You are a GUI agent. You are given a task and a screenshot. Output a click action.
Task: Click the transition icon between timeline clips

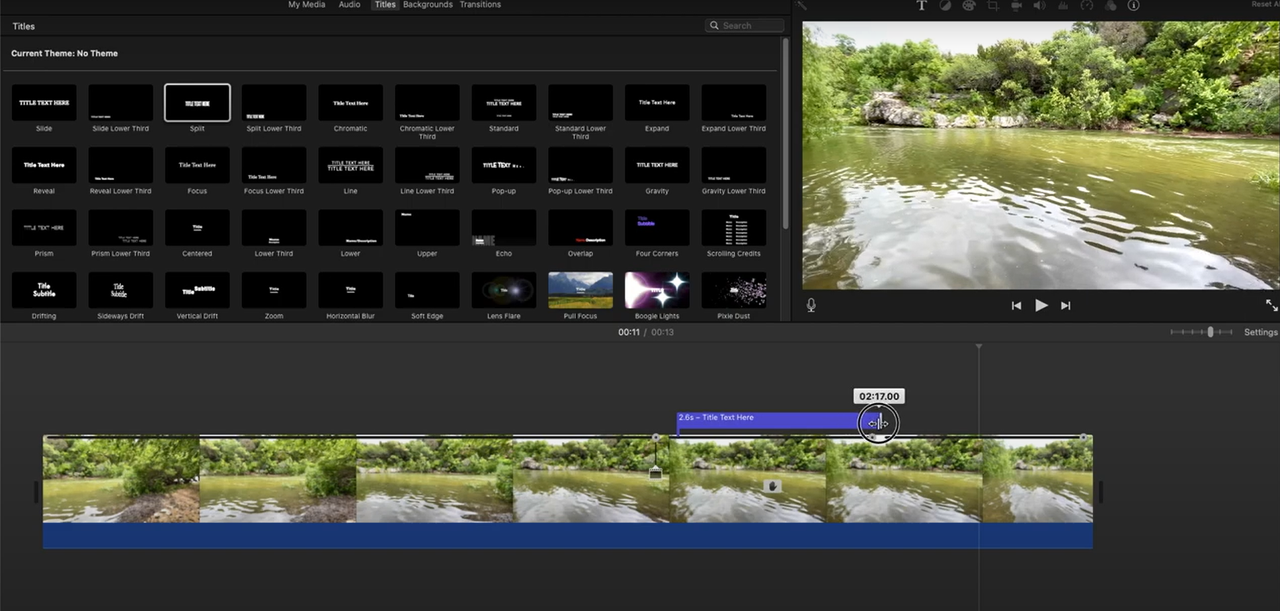(656, 473)
